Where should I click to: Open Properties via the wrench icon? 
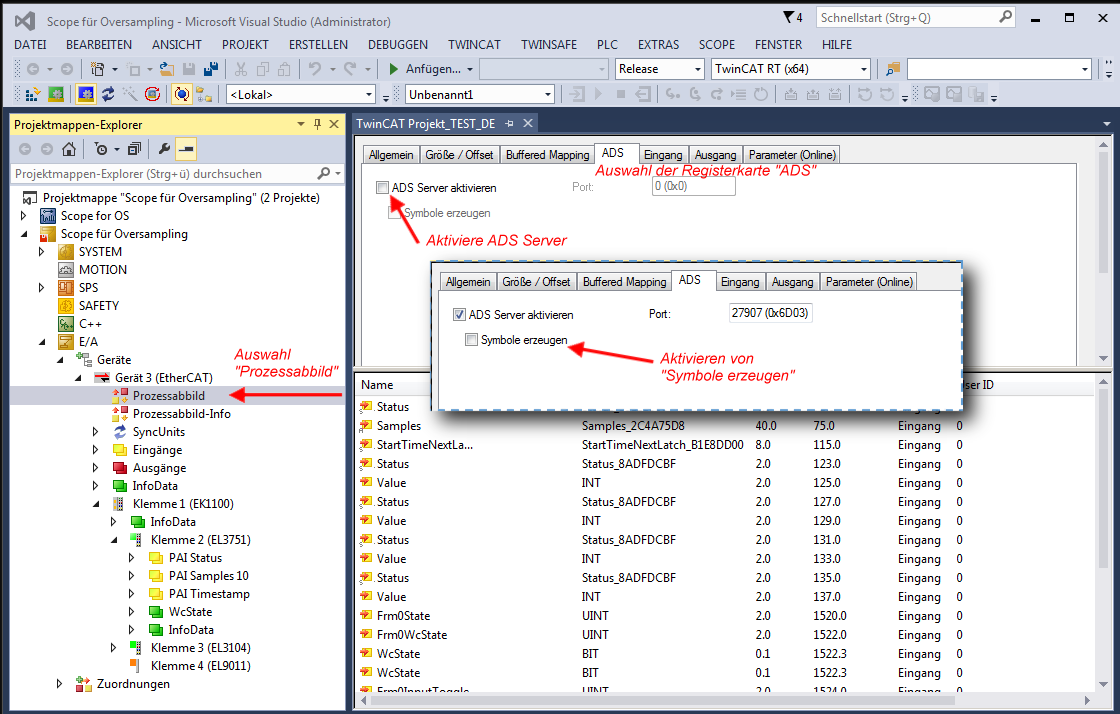click(x=164, y=149)
